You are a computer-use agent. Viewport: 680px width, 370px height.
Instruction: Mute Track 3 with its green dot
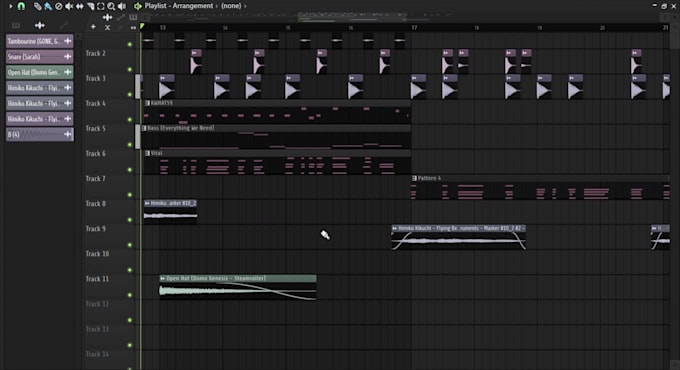(x=130, y=94)
